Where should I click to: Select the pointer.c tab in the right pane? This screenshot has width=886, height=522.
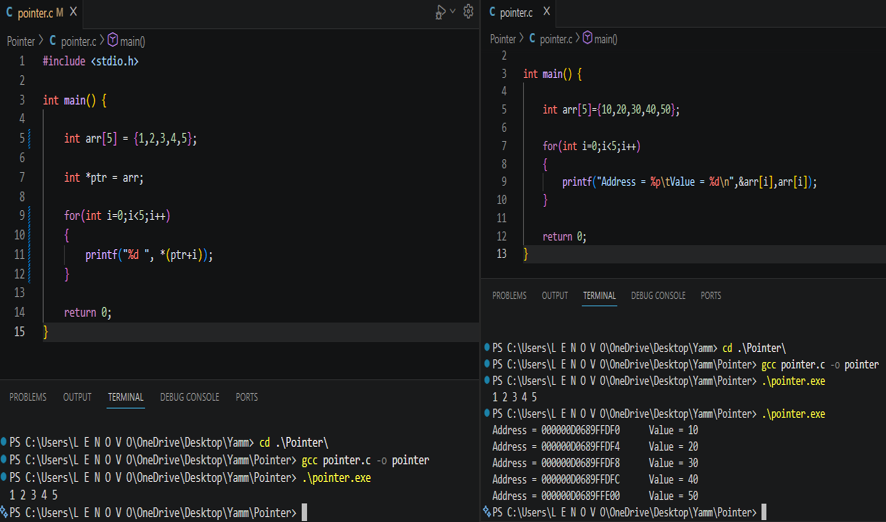(518, 12)
